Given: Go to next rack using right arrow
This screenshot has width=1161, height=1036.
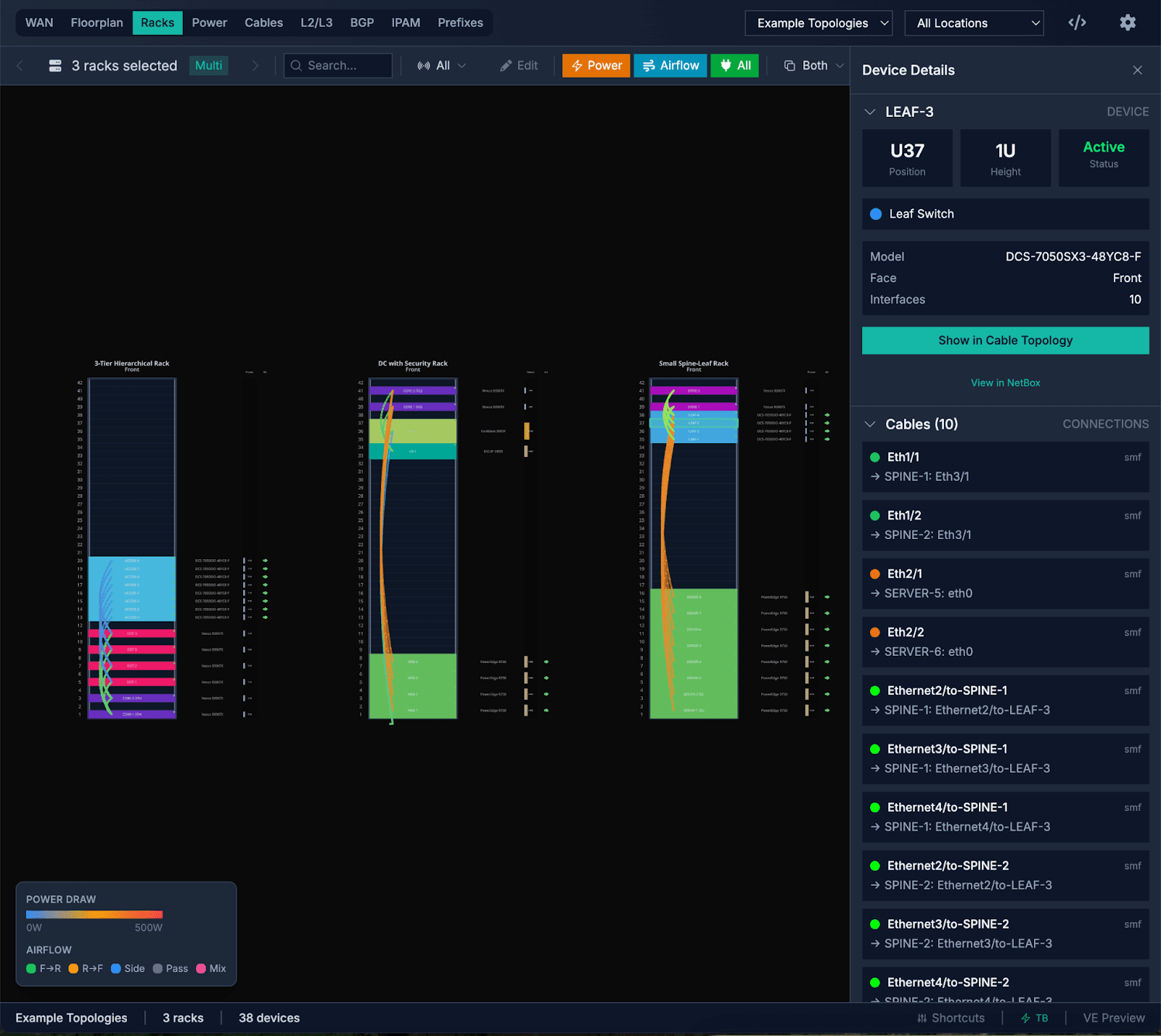Looking at the screenshot, I should 255,66.
